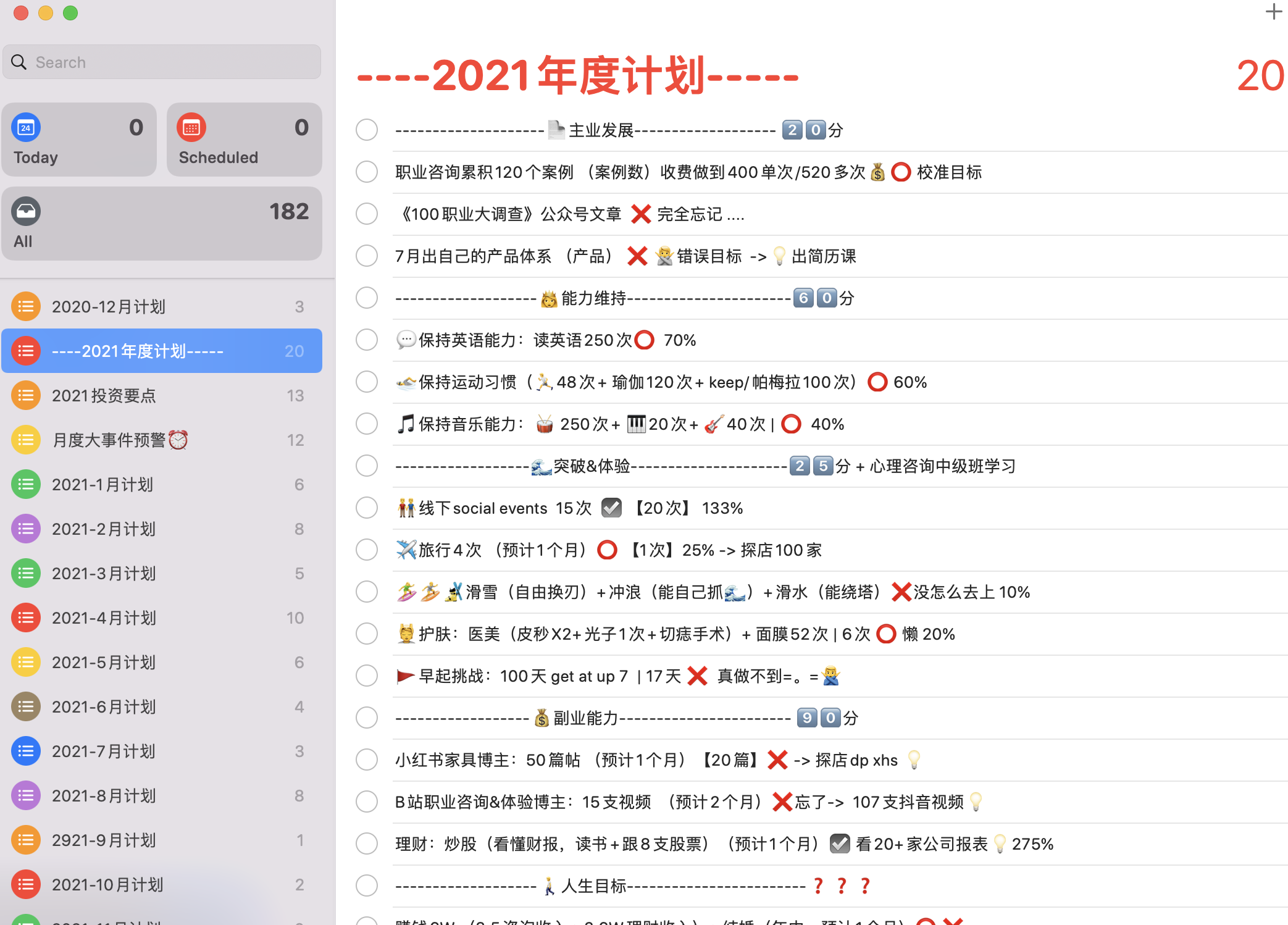Click orange icon of 2020-12月计划 list
Image resolution: width=1288 pixels, height=925 pixels.
pos(26,306)
